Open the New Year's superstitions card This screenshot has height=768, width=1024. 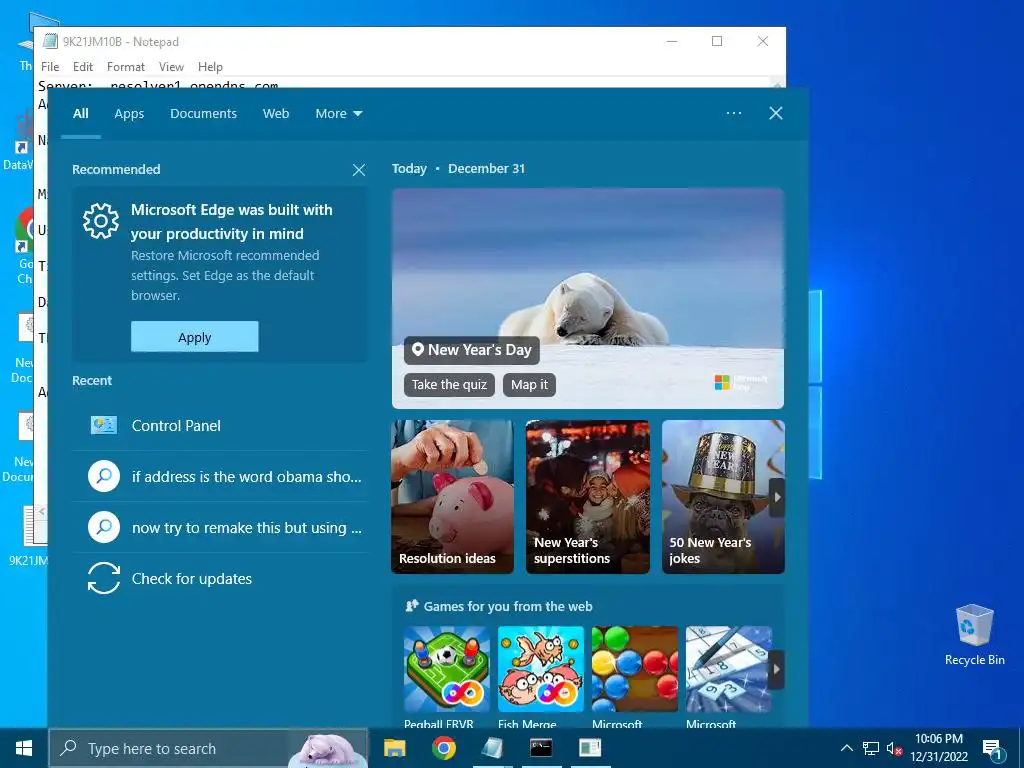click(588, 497)
